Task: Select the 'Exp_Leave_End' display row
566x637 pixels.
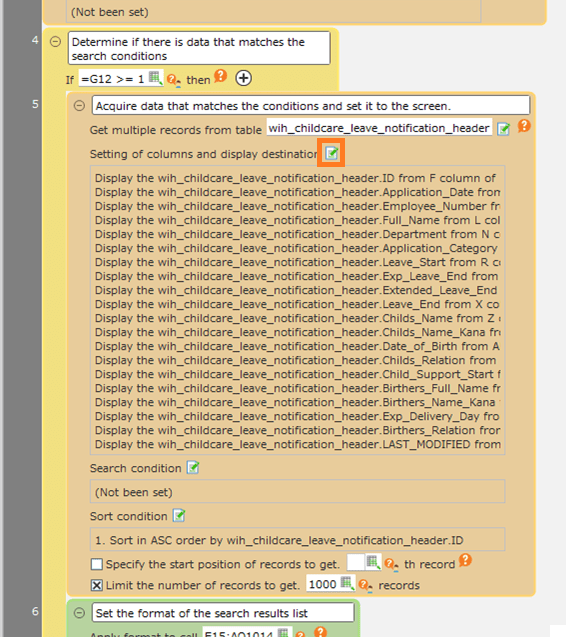Action: [x=297, y=276]
